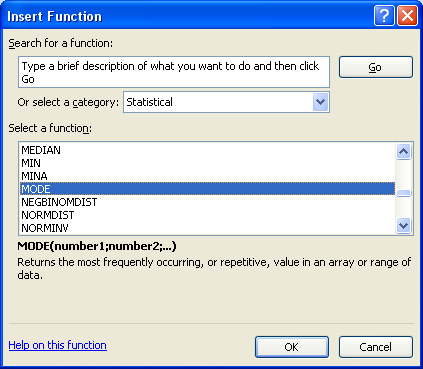Click the function list scroll up arrow
This screenshot has height=369, width=423.
[403, 152]
